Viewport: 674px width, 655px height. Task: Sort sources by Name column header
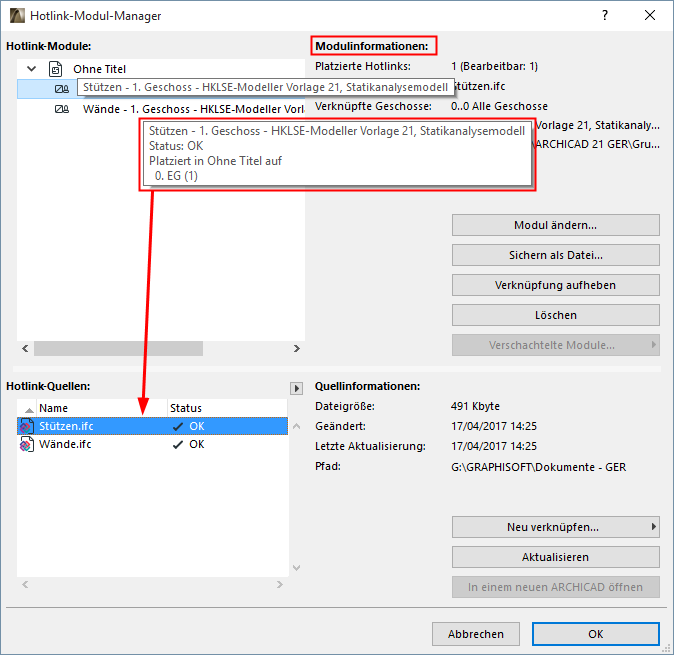[x=101, y=408]
